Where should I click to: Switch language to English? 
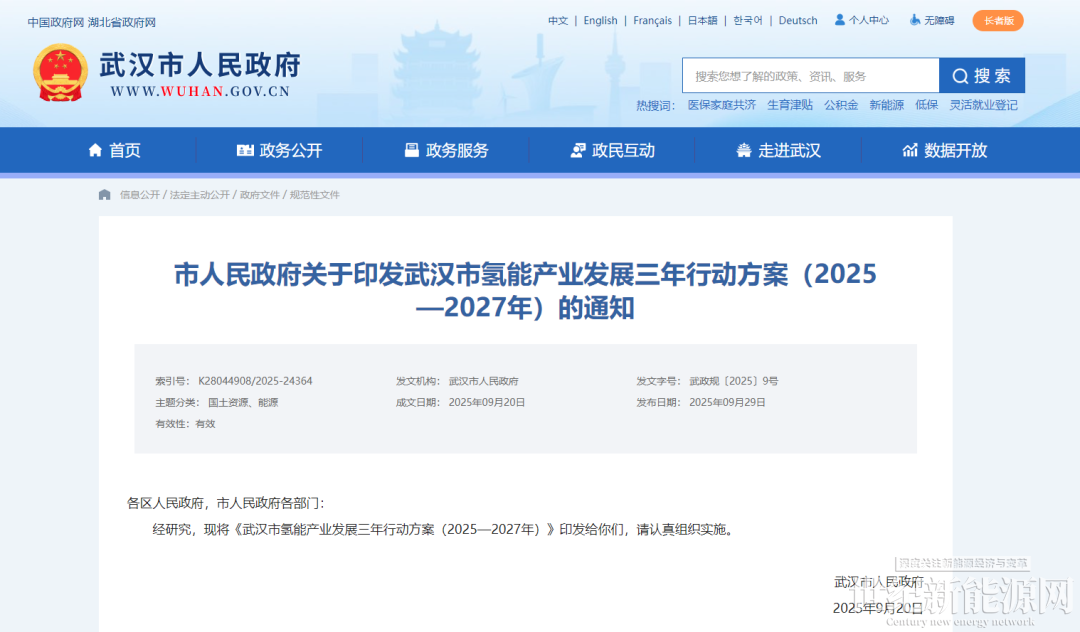click(600, 20)
